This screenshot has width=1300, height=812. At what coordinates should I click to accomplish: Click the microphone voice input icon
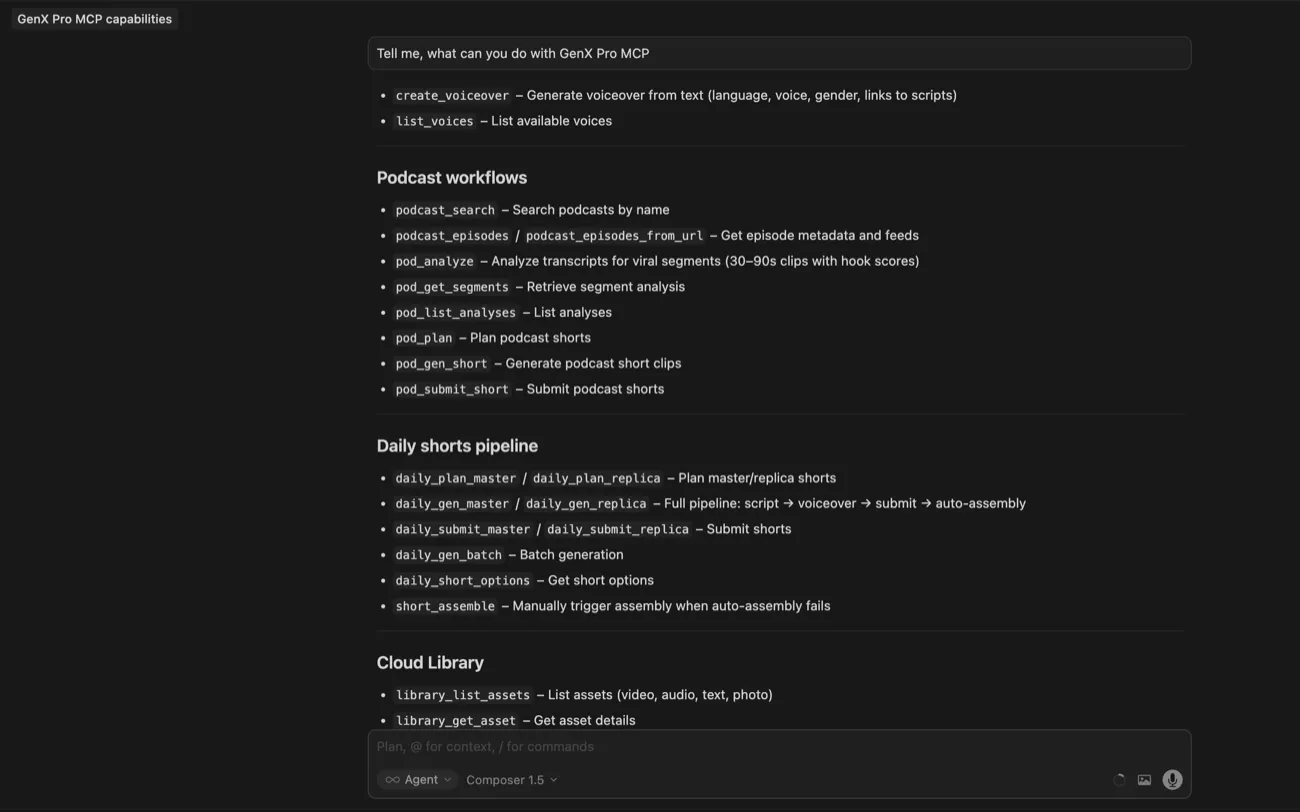pyautogui.click(x=1172, y=780)
